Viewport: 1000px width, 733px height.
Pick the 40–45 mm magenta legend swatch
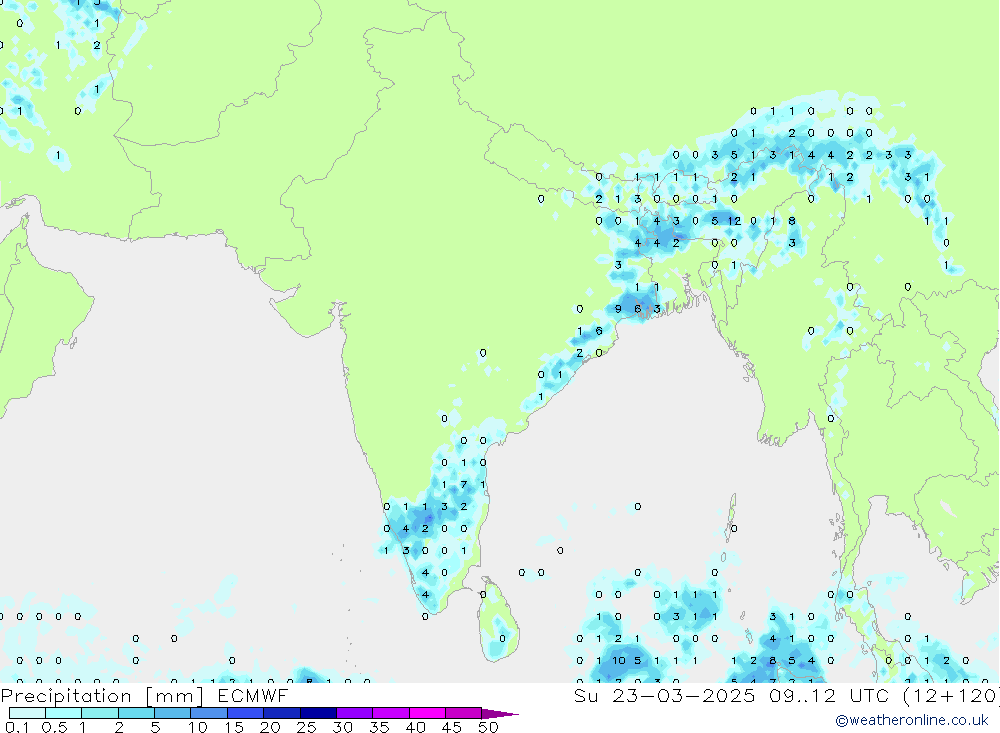pyautogui.click(x=427, y=713)
